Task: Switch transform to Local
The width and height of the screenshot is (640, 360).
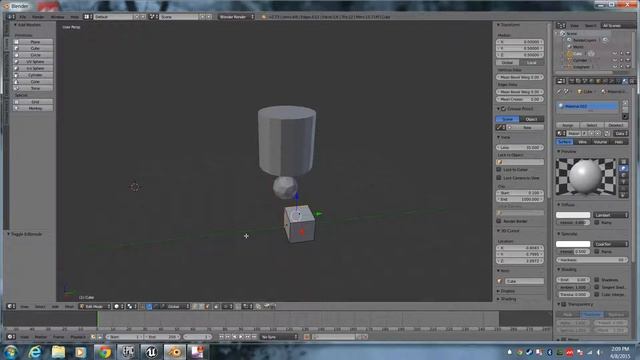Action: pyautogui.click(x=531, y=62)
